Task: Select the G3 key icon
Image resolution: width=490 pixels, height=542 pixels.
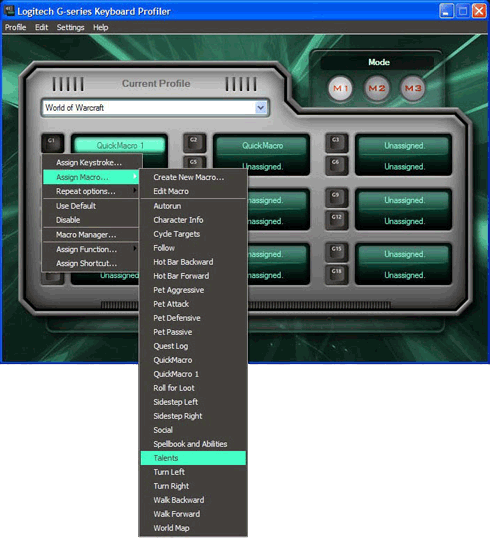Action: coord(337,142)
